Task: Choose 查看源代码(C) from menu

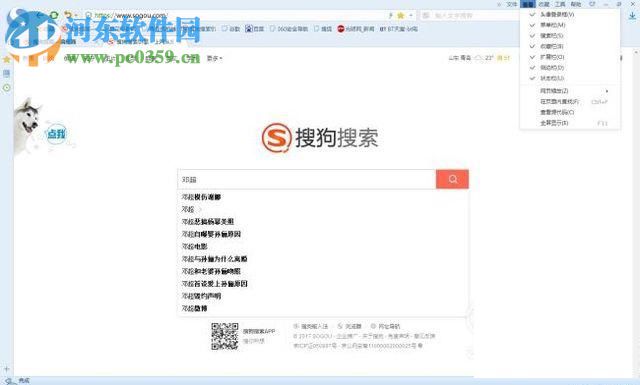Action: [x=570, y=112]
